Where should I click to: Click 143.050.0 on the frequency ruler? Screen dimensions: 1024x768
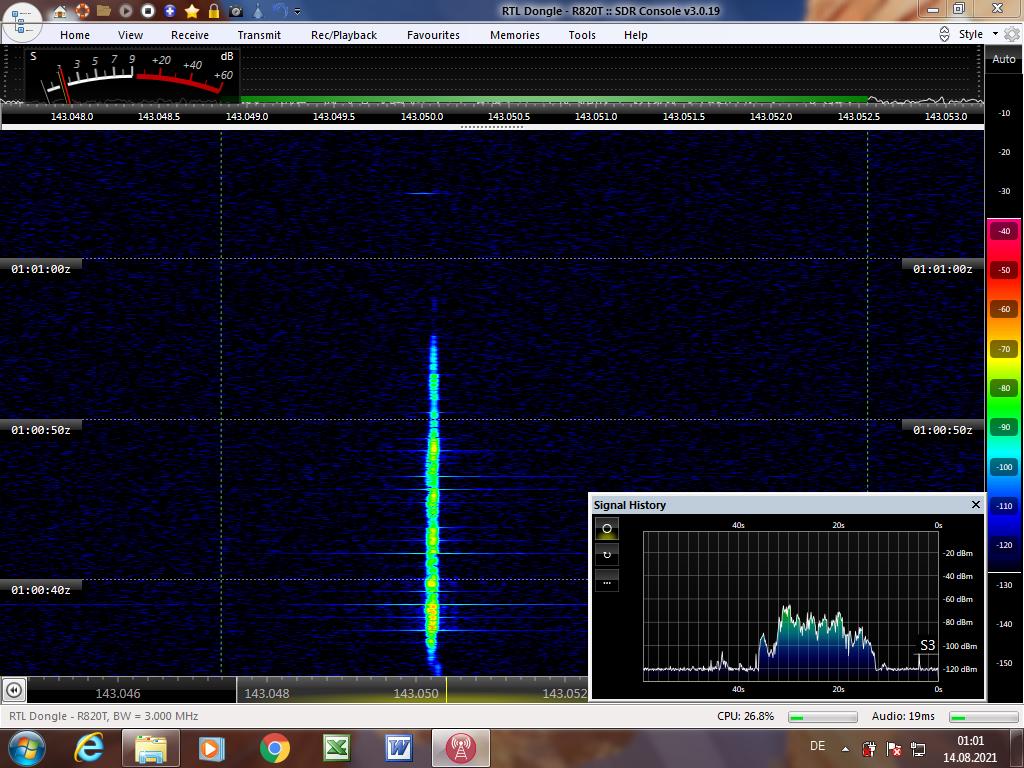(422, 116)
